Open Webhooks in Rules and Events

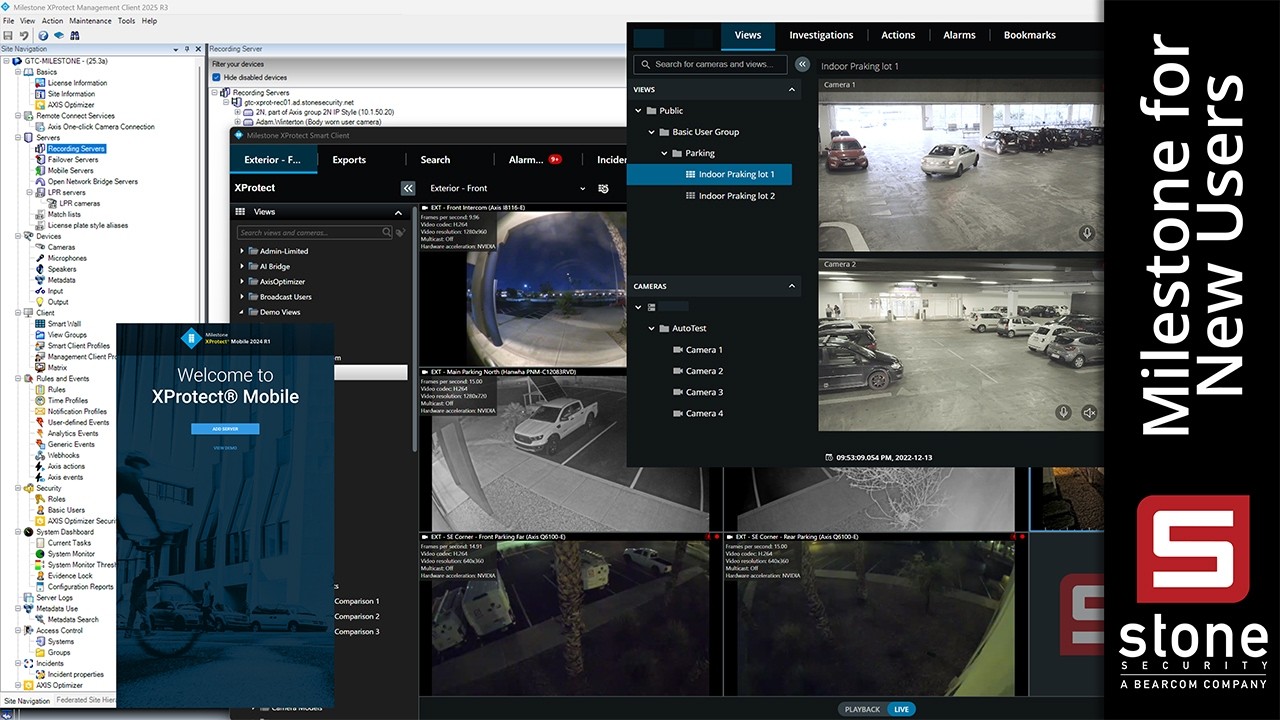[x=63, y=455]
